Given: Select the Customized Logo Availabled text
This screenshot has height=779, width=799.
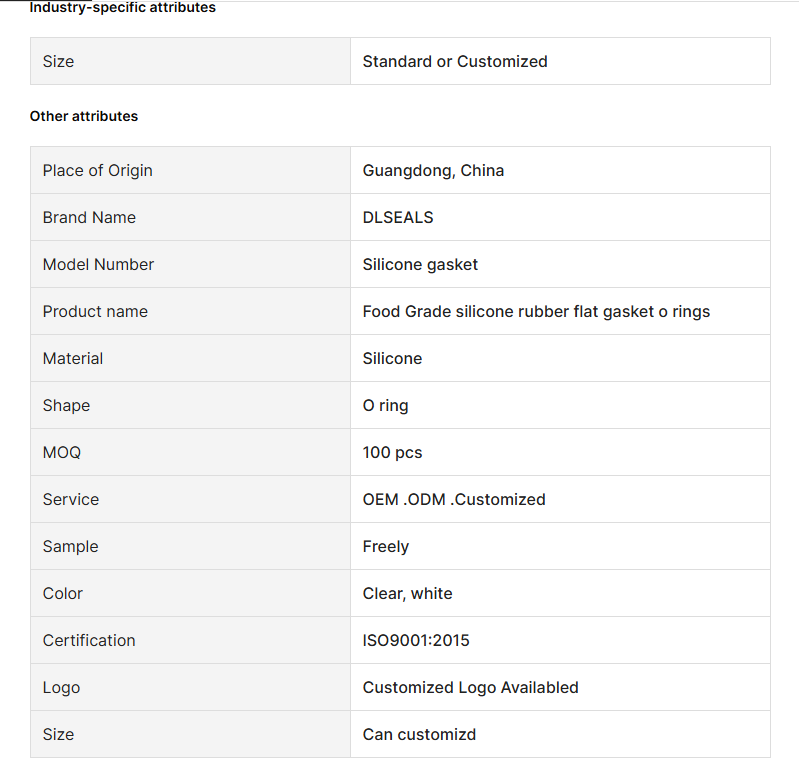Looking at the screenshot, I should (470, 687).
